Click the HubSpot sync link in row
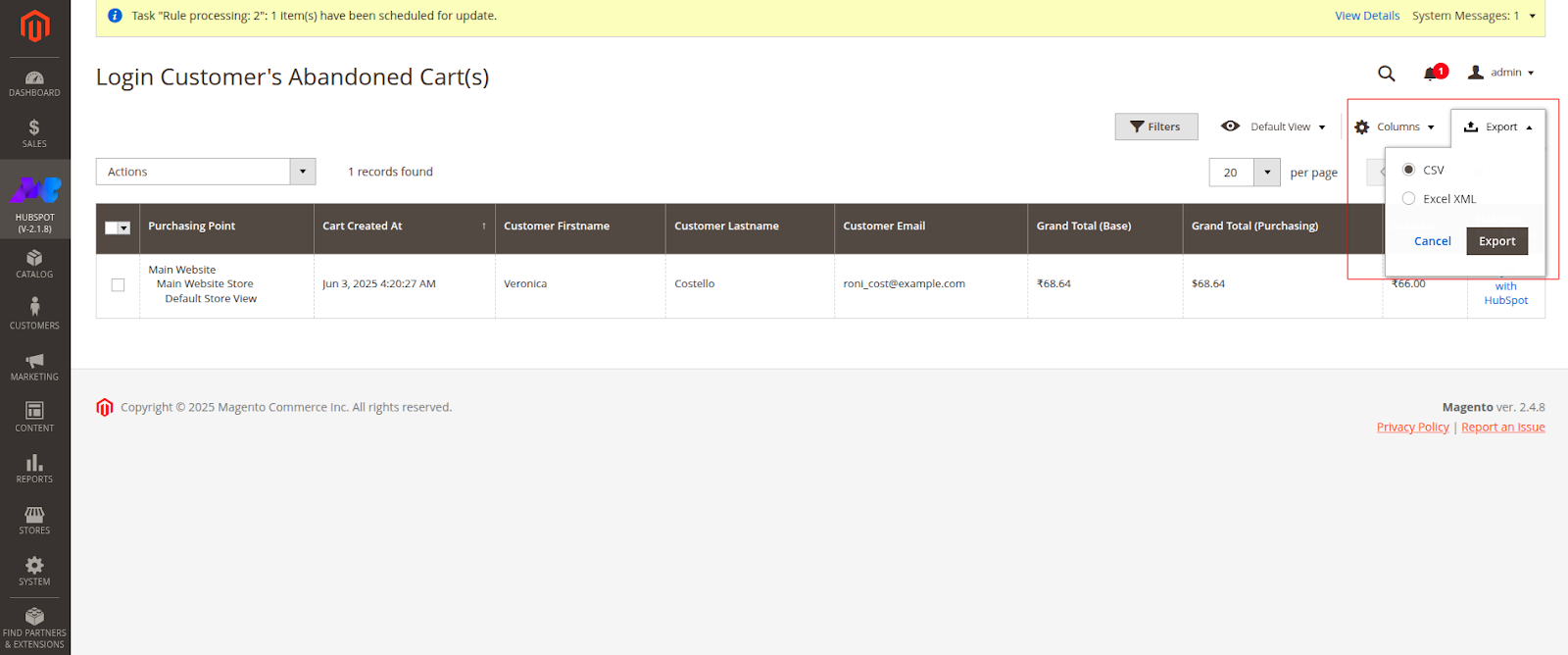 [x=1505, y=293]
